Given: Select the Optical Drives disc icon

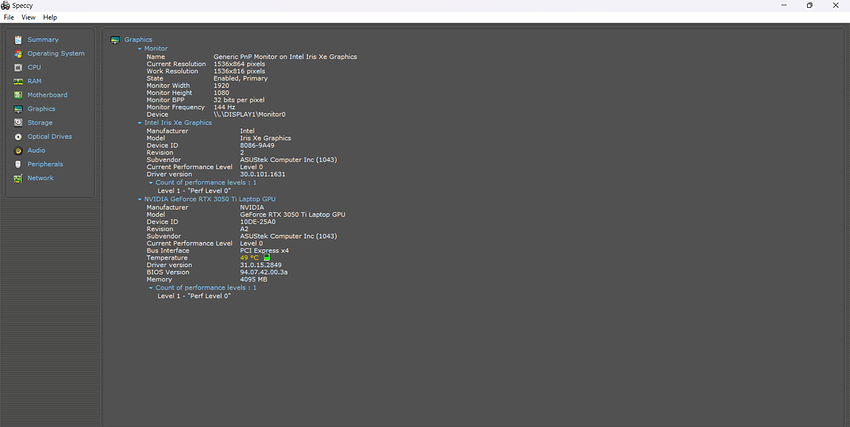Looking at the screenshot, I should [x=17, y=136].
